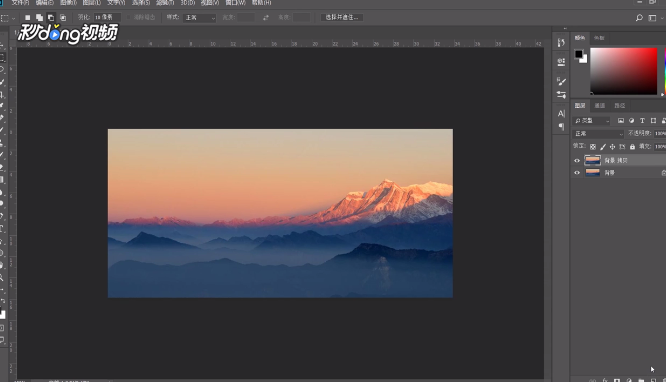Viewport: 666px width, 382px height.
Task: Open the History panel icon
Action: pos(561,42)
